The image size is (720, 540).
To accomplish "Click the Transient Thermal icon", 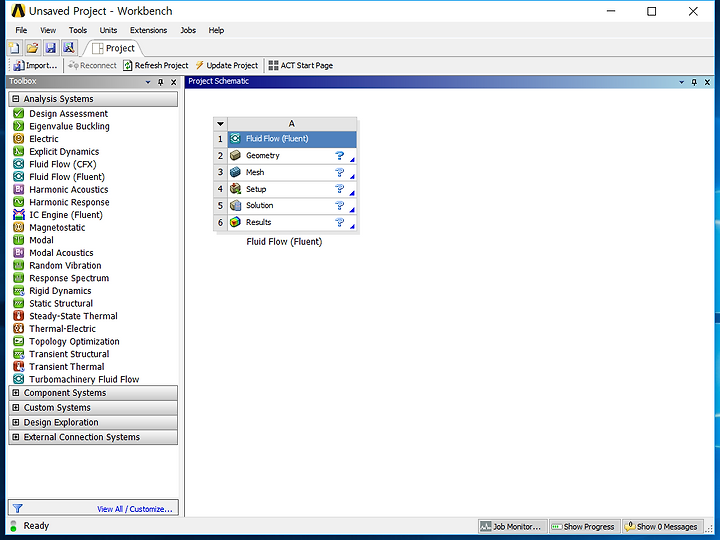I will (18, 366).
